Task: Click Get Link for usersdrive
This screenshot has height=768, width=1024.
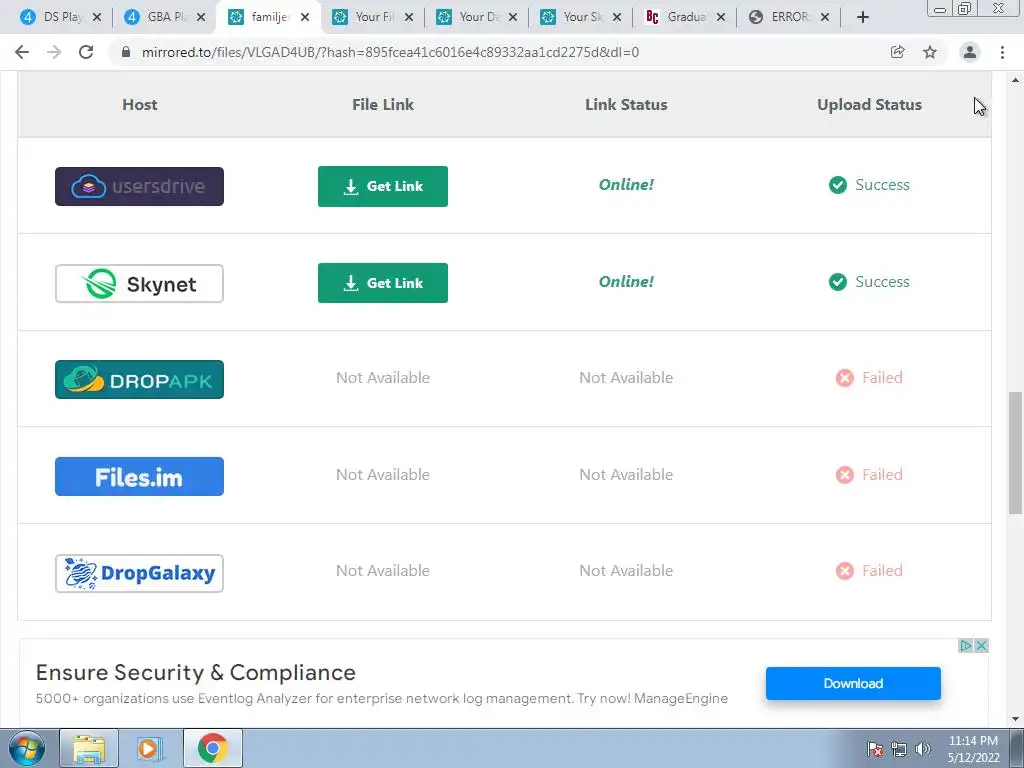Action: point(383,187)
